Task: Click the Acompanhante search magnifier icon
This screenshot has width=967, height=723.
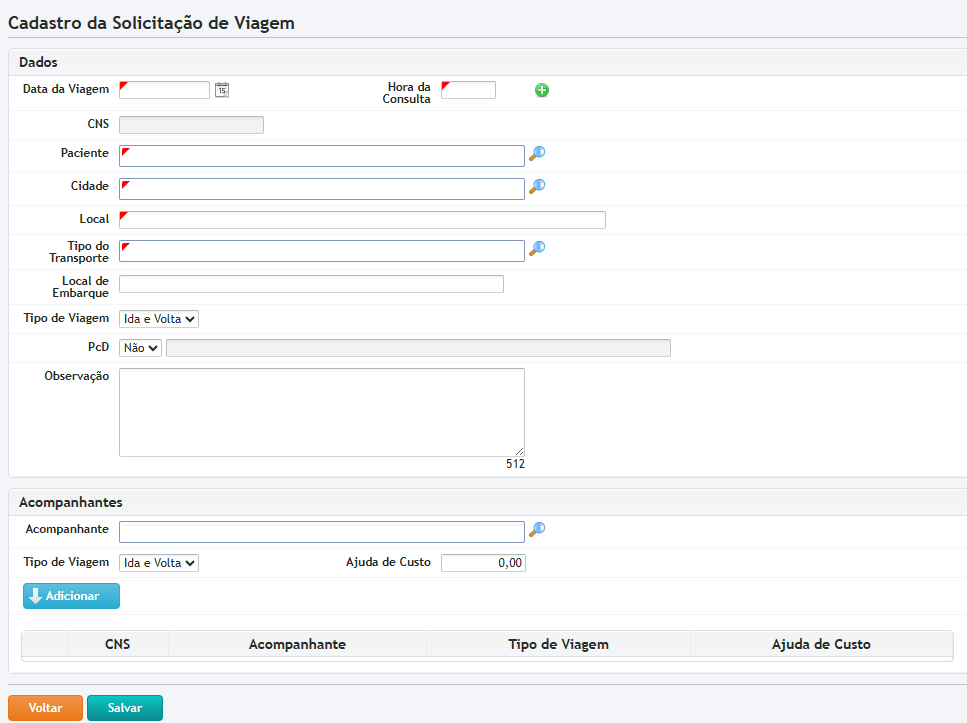Action: coord(537,530)
